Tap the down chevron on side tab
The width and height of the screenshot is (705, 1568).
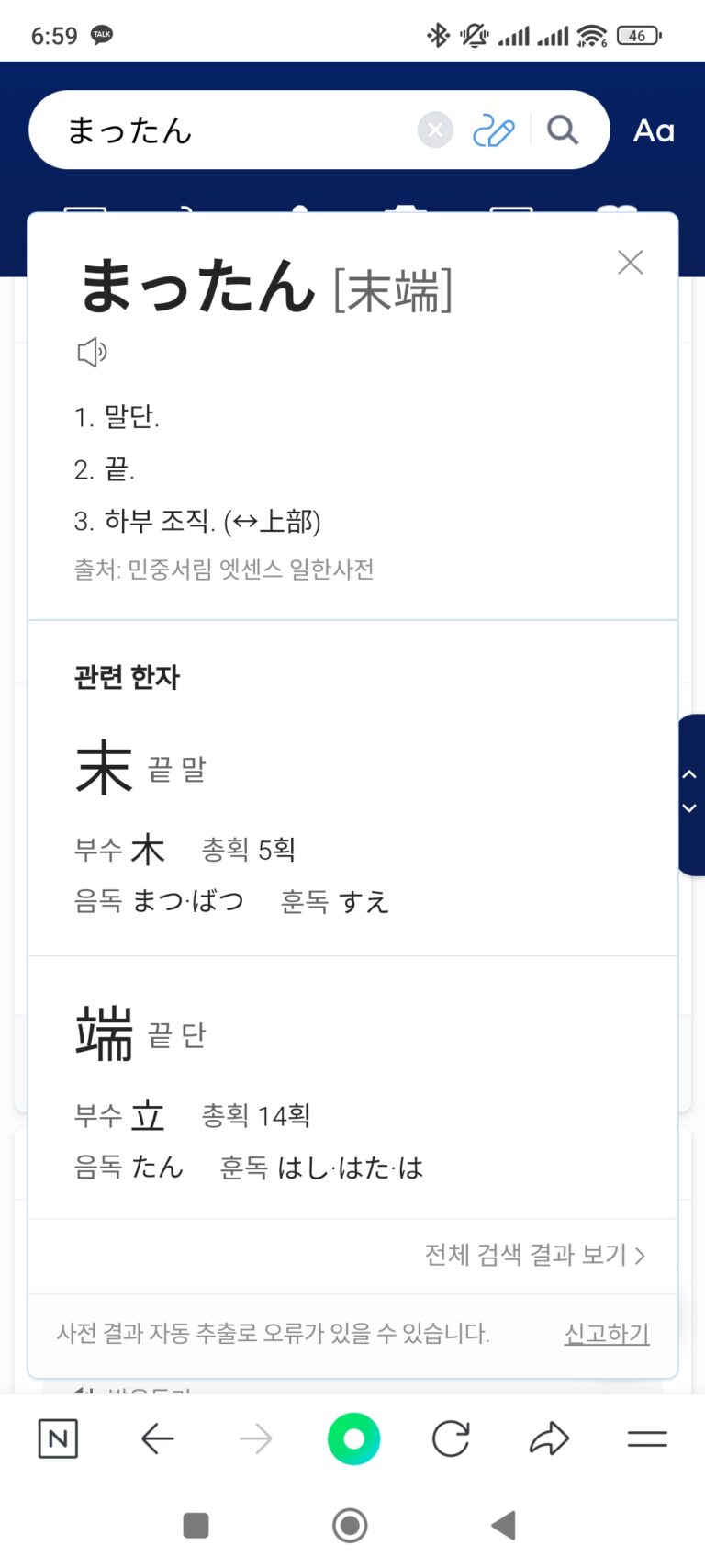pos(690,808)
